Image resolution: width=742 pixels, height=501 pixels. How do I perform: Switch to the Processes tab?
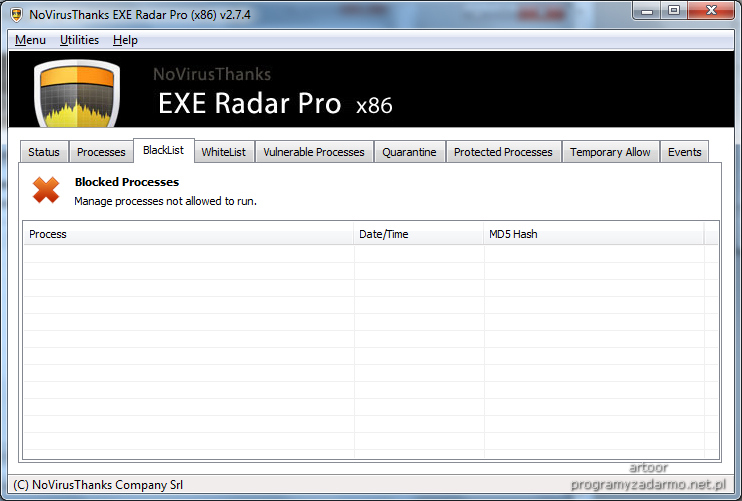pos(101,152)
